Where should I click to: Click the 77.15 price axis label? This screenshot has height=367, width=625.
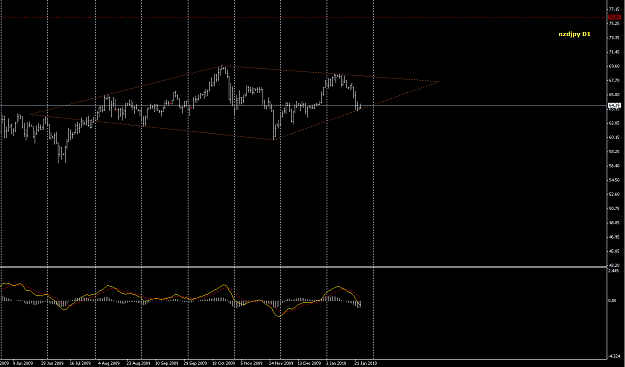(614, 9)
